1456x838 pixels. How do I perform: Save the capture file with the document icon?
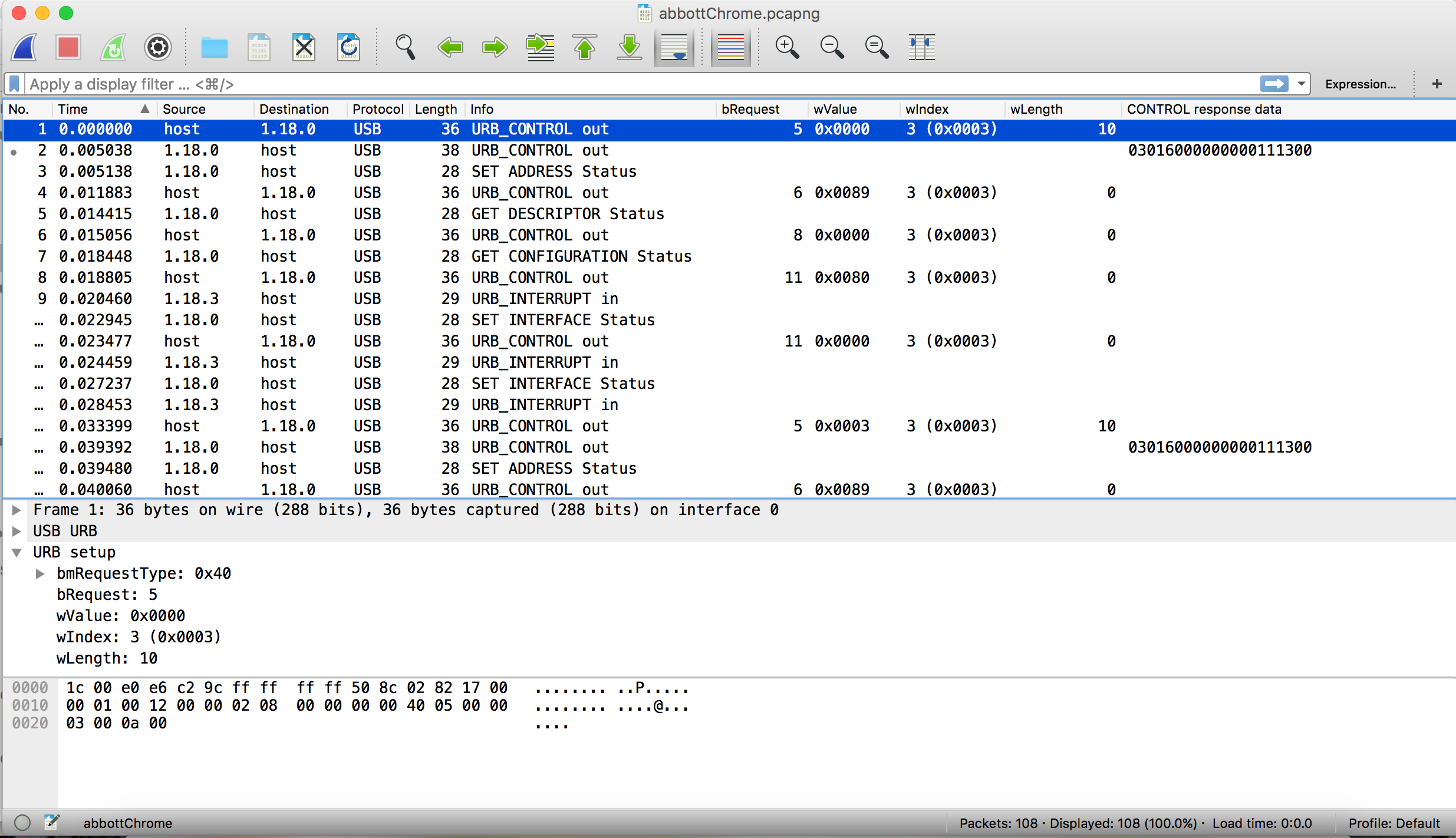click(x=259, y=48)
